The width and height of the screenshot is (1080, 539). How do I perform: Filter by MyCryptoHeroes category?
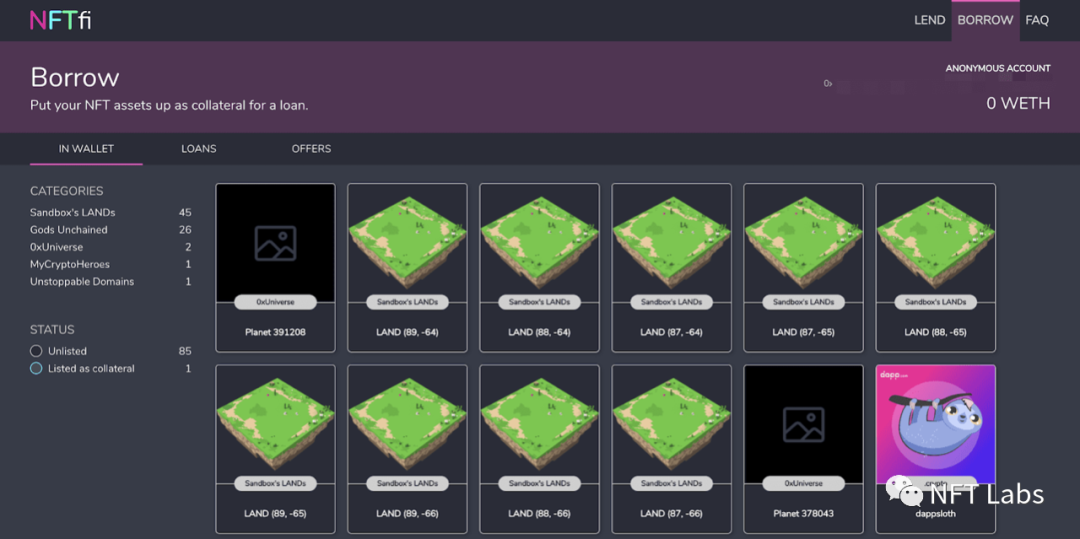[111, 264]
